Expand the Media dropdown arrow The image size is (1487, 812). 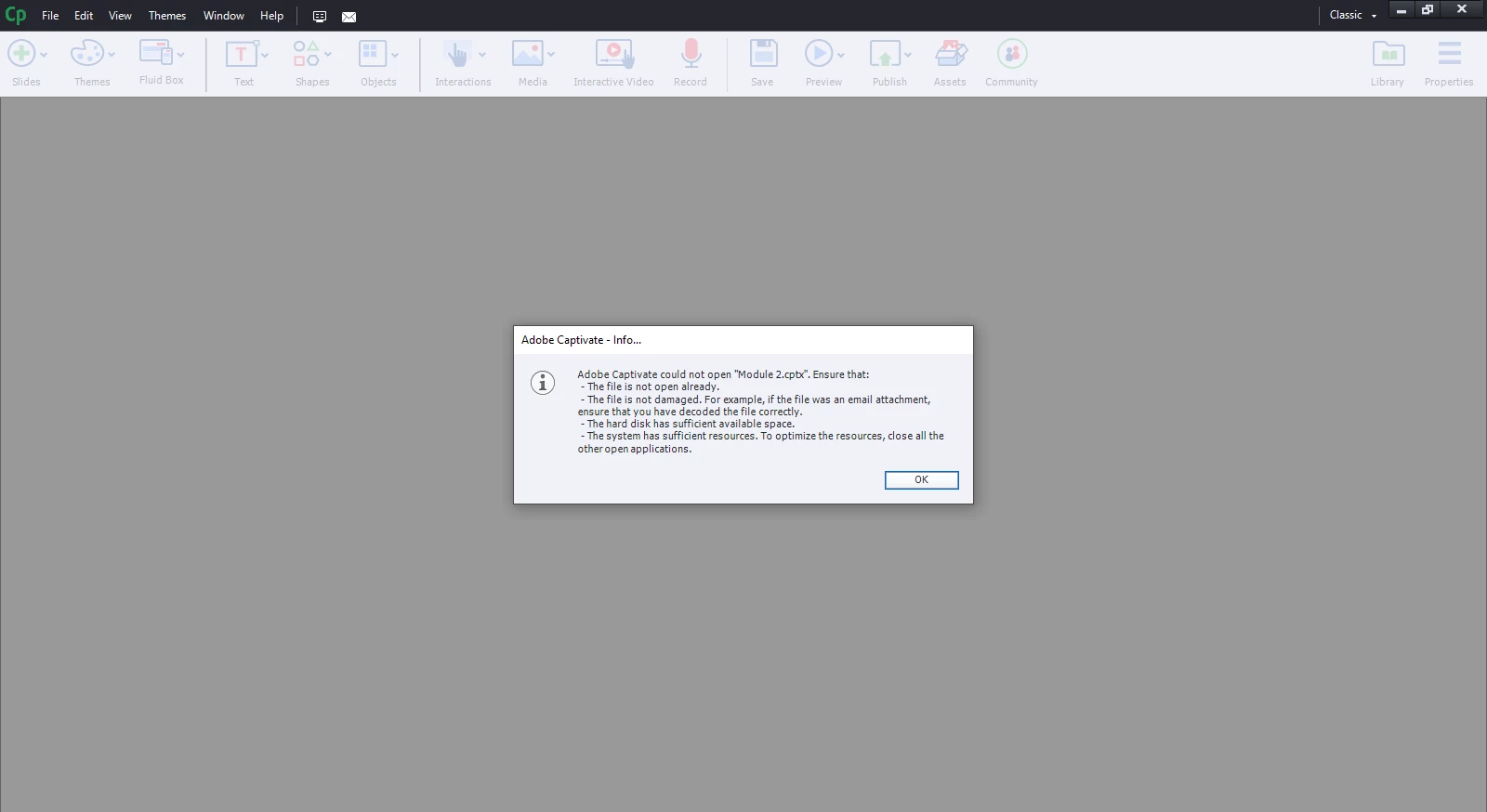click(x=551, y=55)
